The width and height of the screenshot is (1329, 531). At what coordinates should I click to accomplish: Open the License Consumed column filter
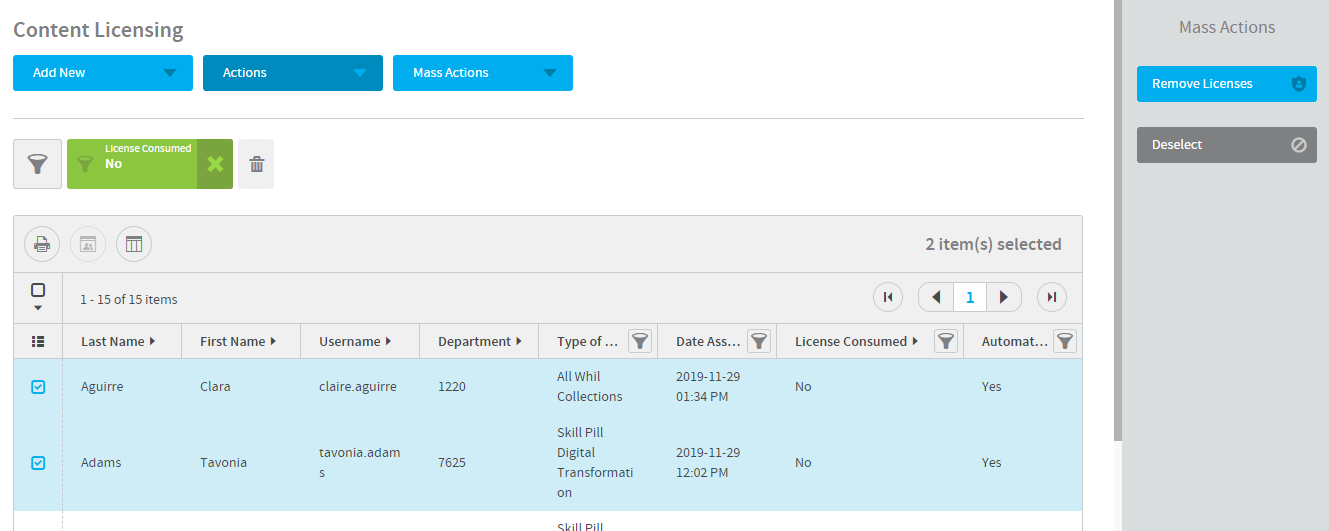[x=945, y=341]
